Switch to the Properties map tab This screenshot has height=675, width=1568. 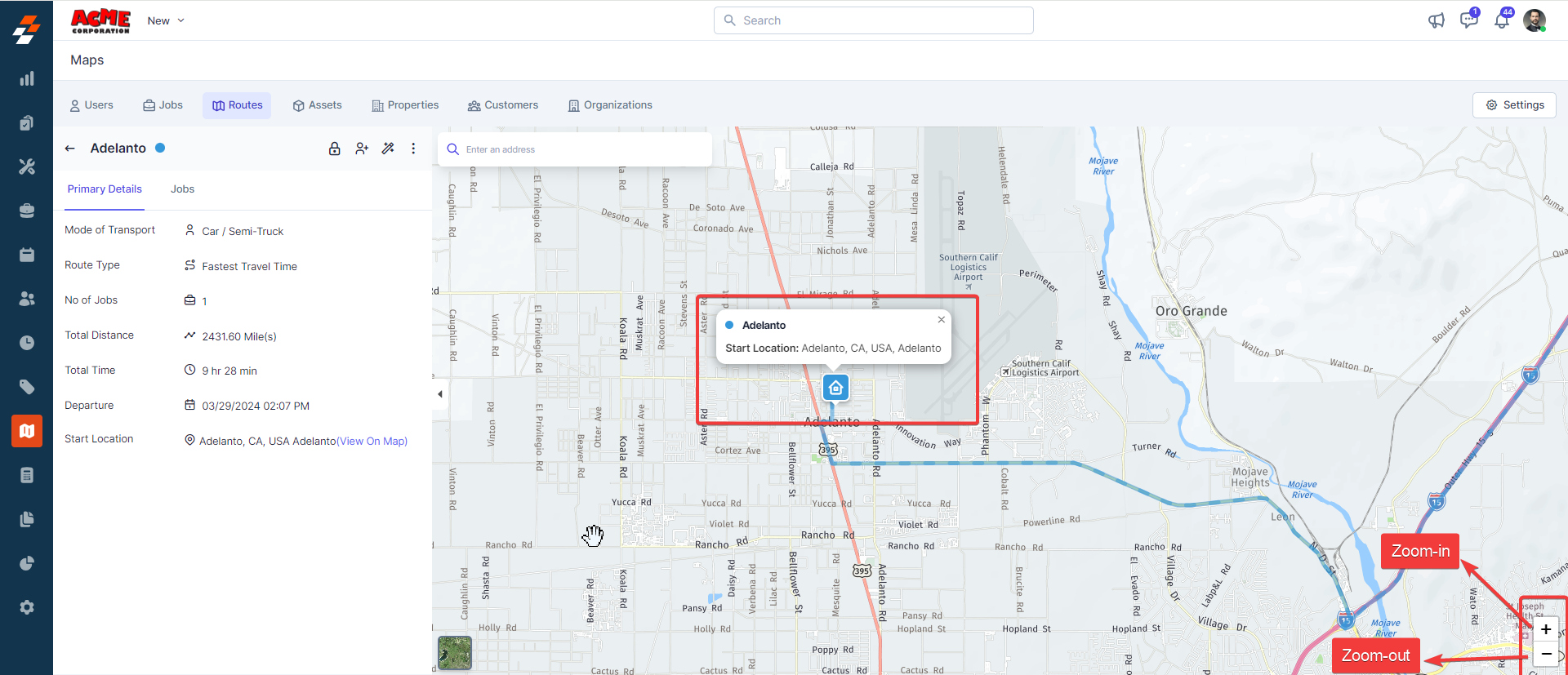(x=405, y=105)
